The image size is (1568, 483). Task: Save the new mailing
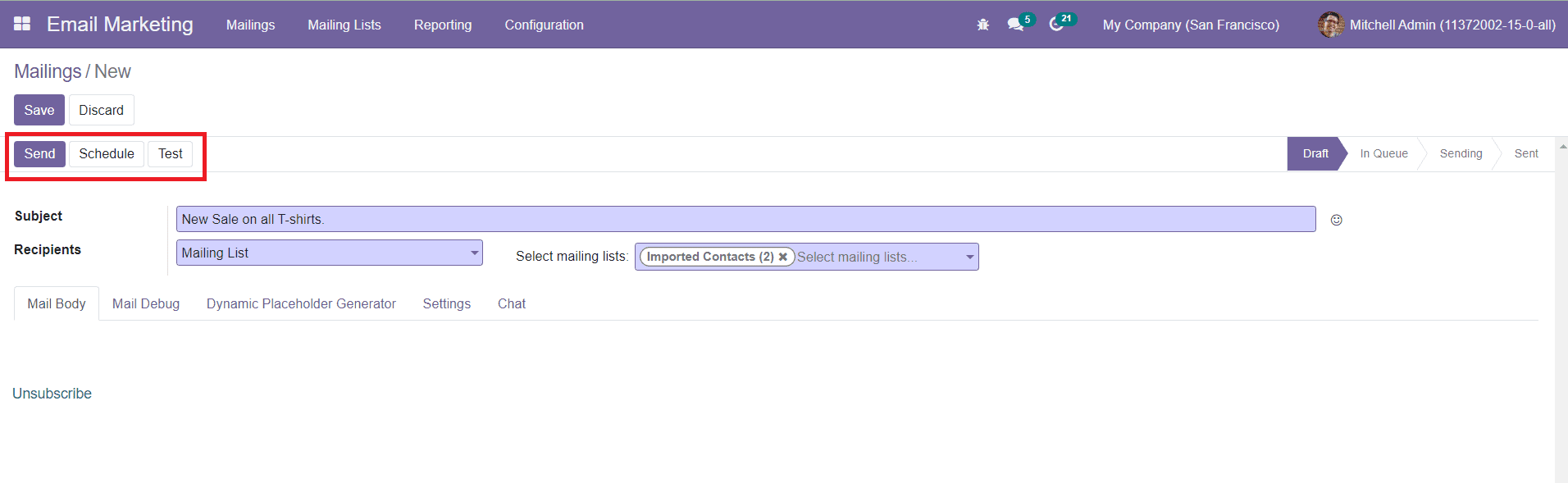pos(39,110)
